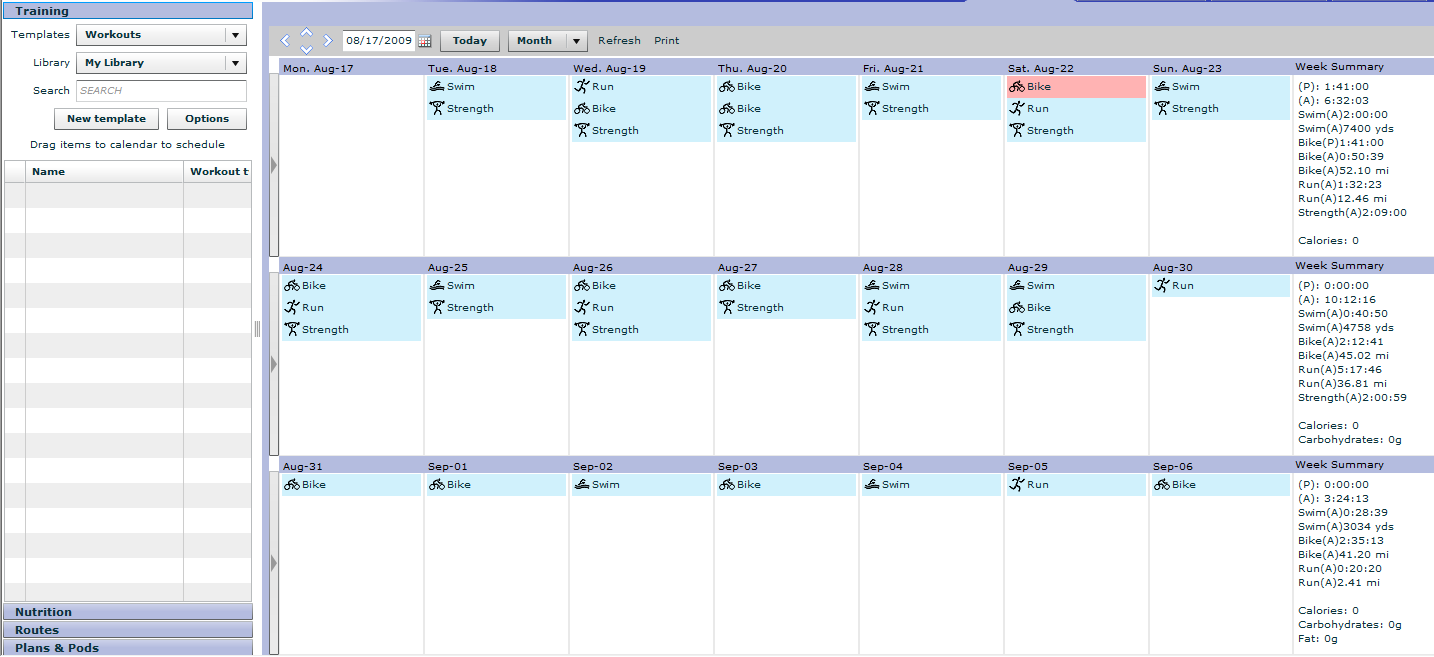Expand the Nutrition panel
This screenshot has width=1434, height=657.
click(128, 612)
